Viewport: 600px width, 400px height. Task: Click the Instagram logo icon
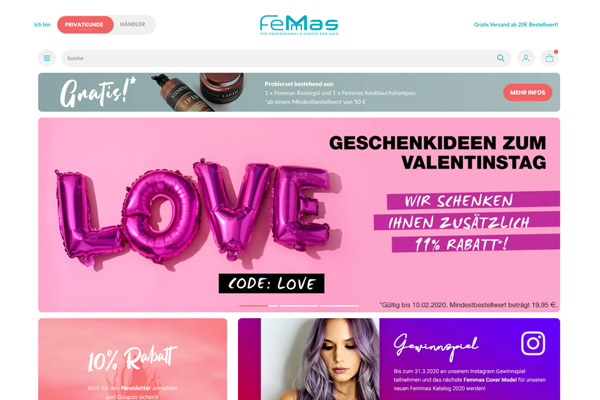(533, 343)
